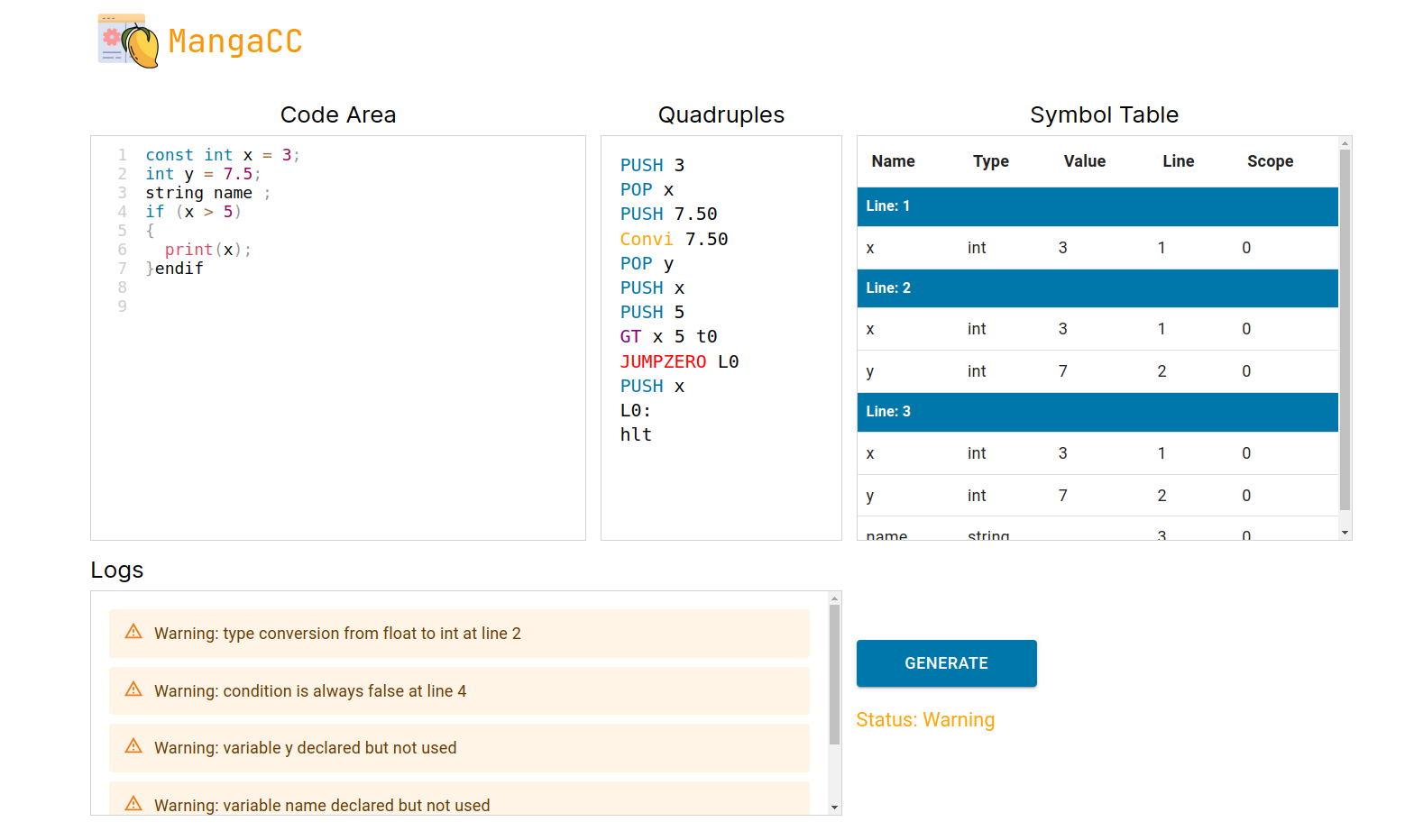Click the symbol table scrollbar up arrow
The width and height of the screenshot is (1414, 840).
(x=1345, y=143)
